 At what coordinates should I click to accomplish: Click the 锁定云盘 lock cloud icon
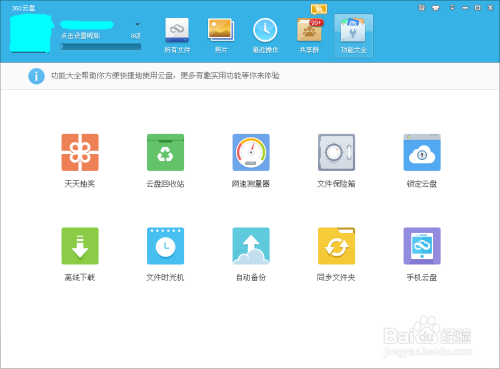coord(422,152)
